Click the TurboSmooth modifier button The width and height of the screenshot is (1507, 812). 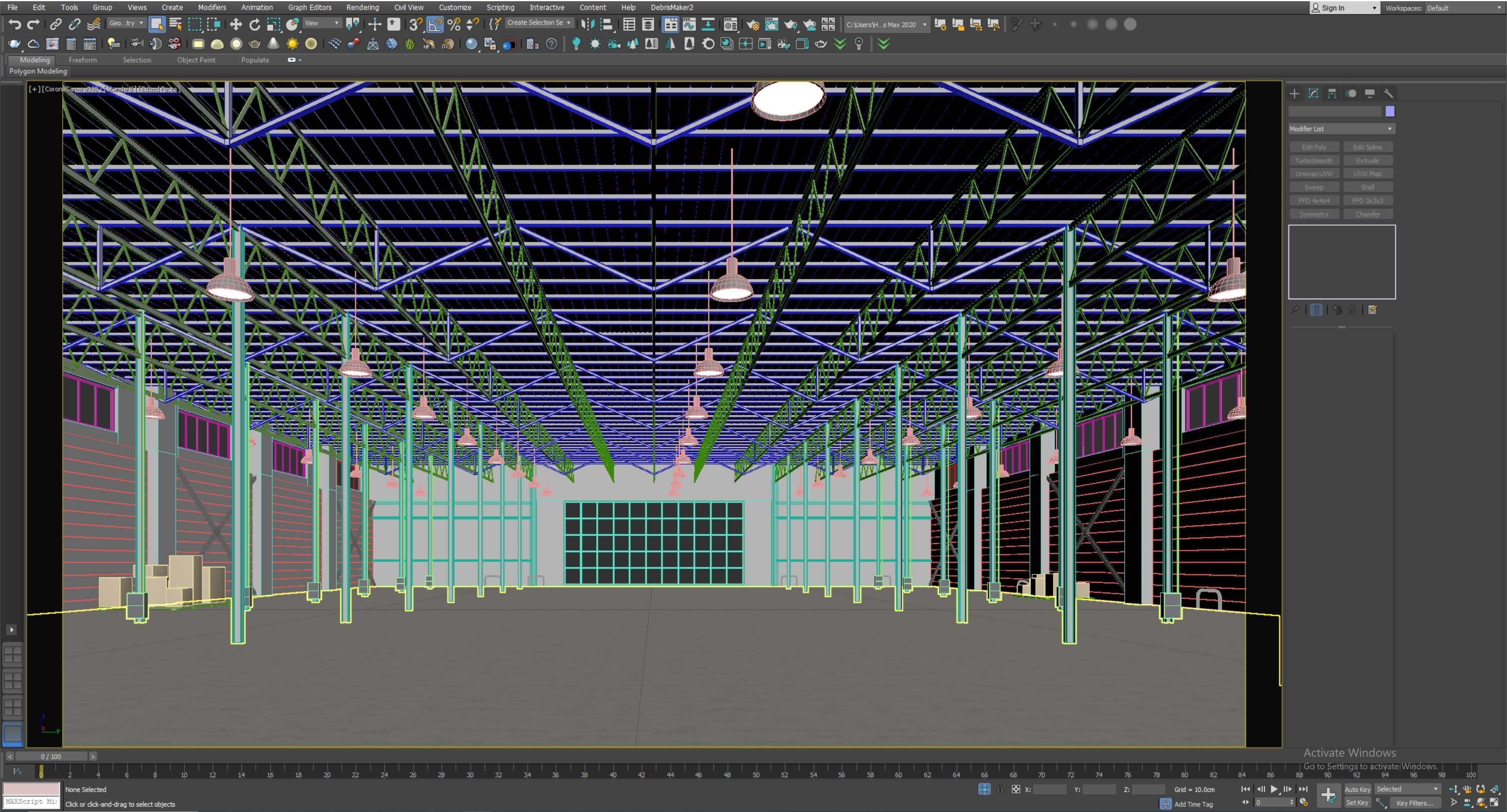pos(1314,160)
